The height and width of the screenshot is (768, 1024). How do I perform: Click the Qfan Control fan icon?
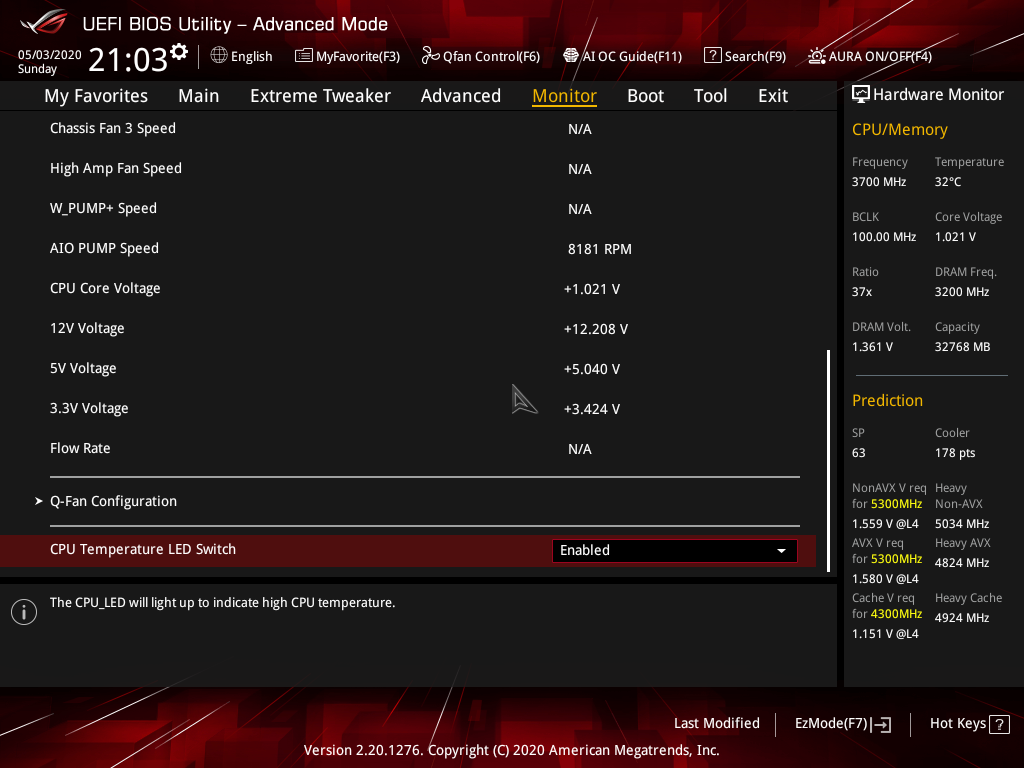[430, 56]
